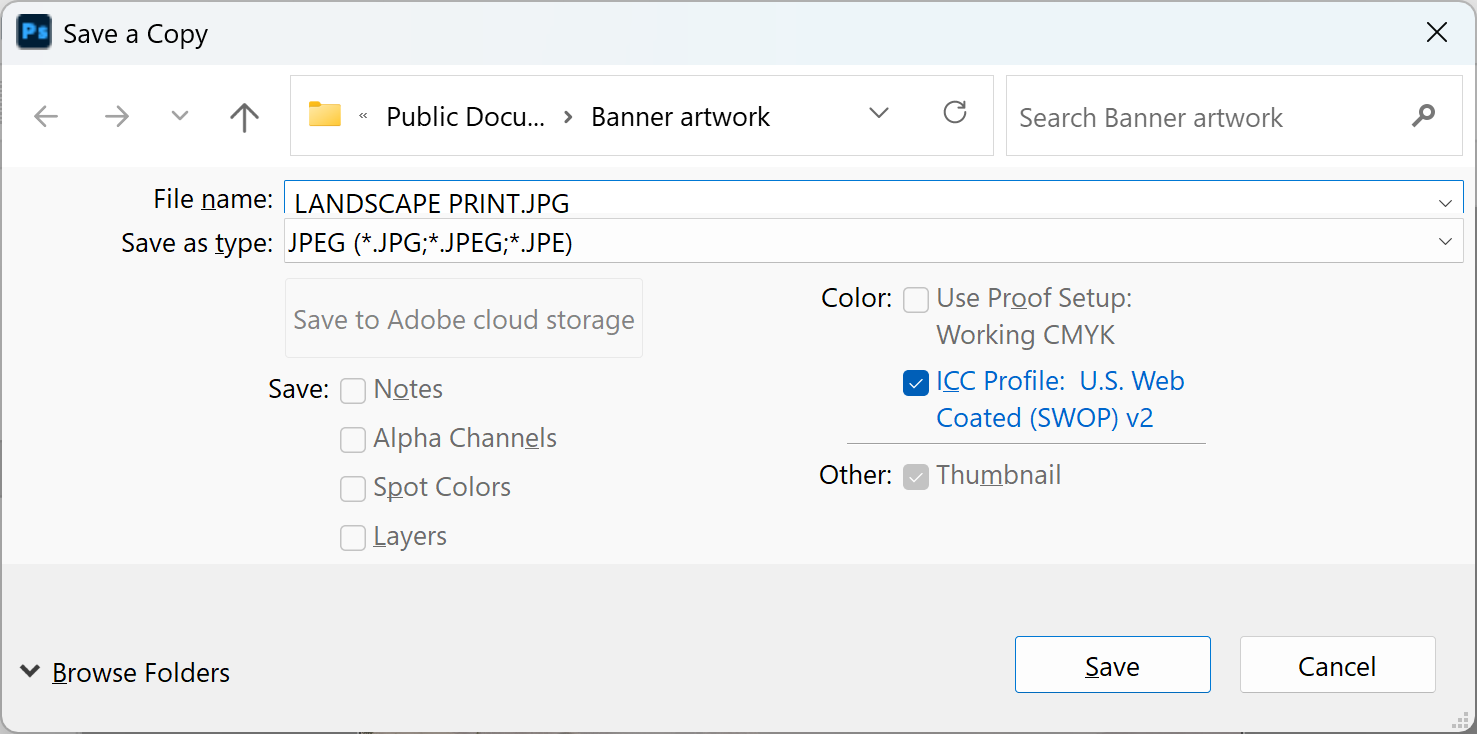
Task: Click the search magnifier icon
Action: [1423, 116]
